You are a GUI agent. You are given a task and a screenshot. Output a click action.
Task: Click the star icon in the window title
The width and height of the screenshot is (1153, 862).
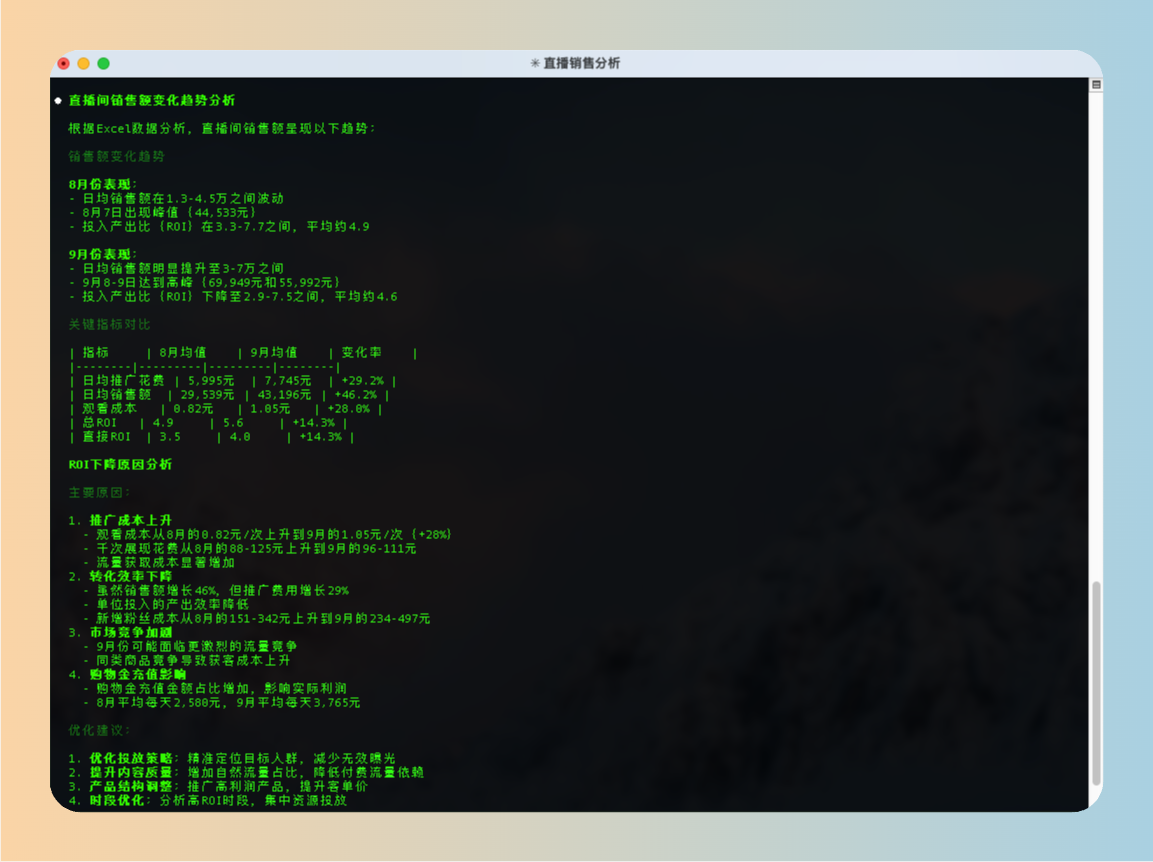pyautogui.click(x=535, y=63)
